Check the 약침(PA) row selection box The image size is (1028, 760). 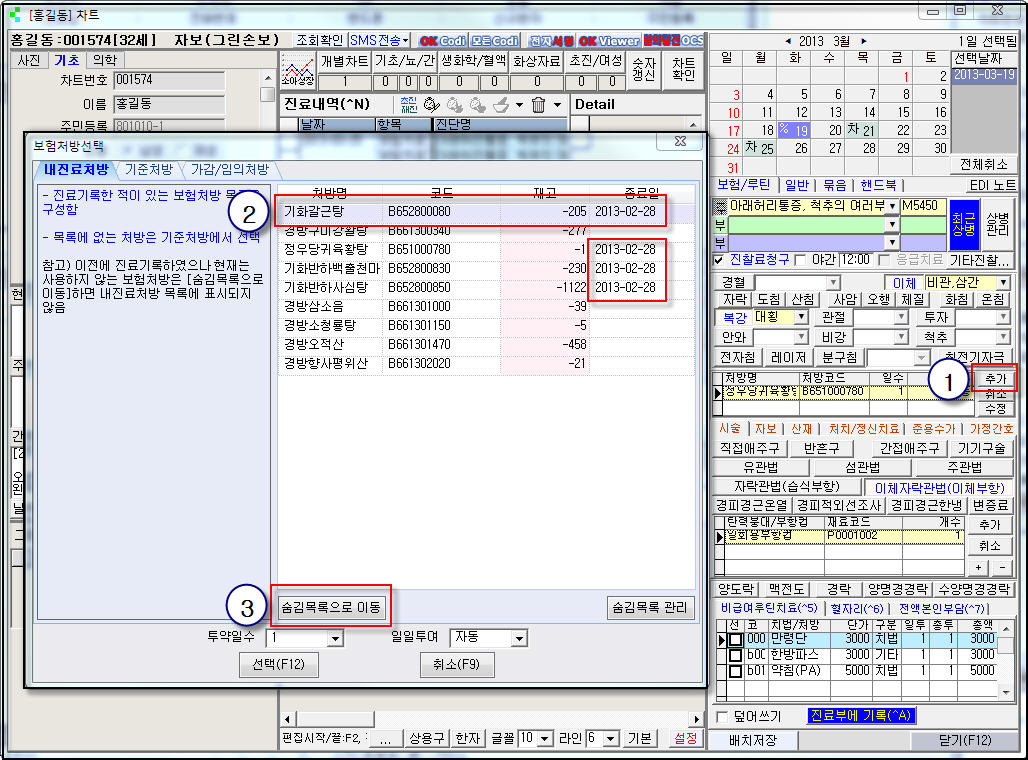point(736,671)
